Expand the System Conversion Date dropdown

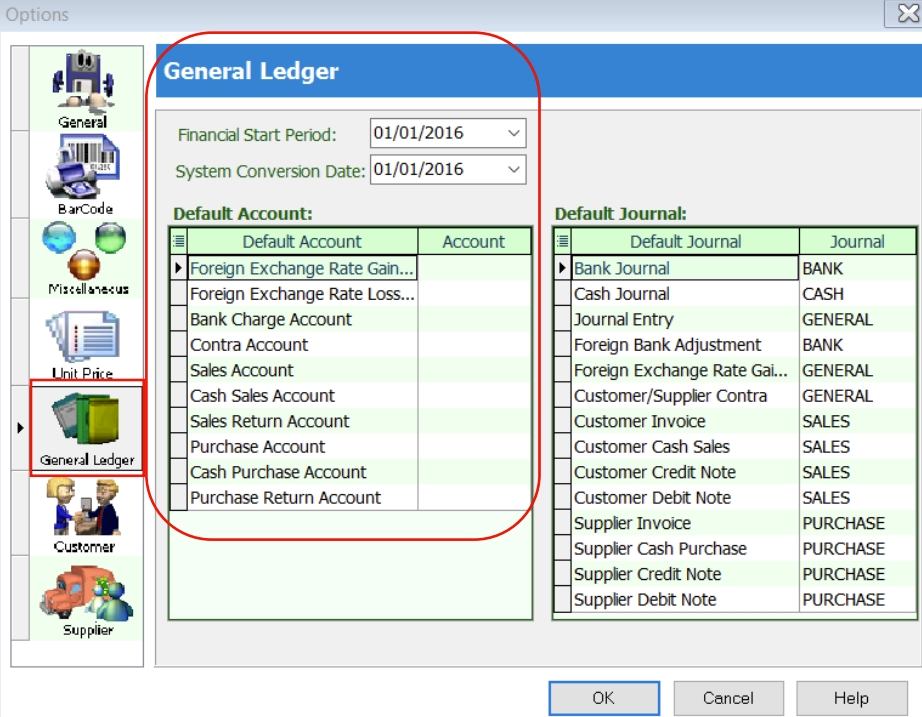[514, 169]
